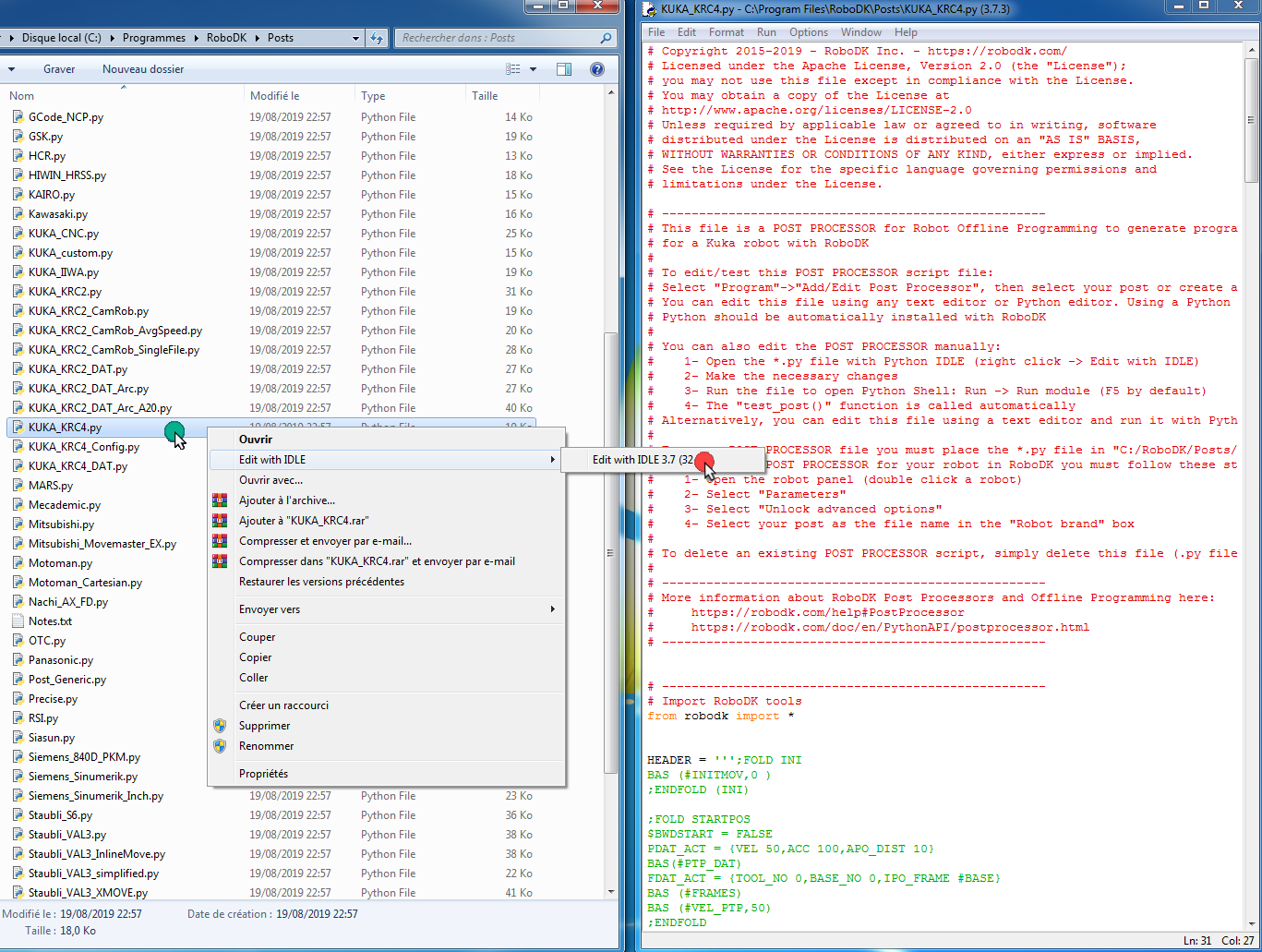This screenshot has width=1262, height=952.
Task: Open the IDLE File menu
Action: point(656,32)
